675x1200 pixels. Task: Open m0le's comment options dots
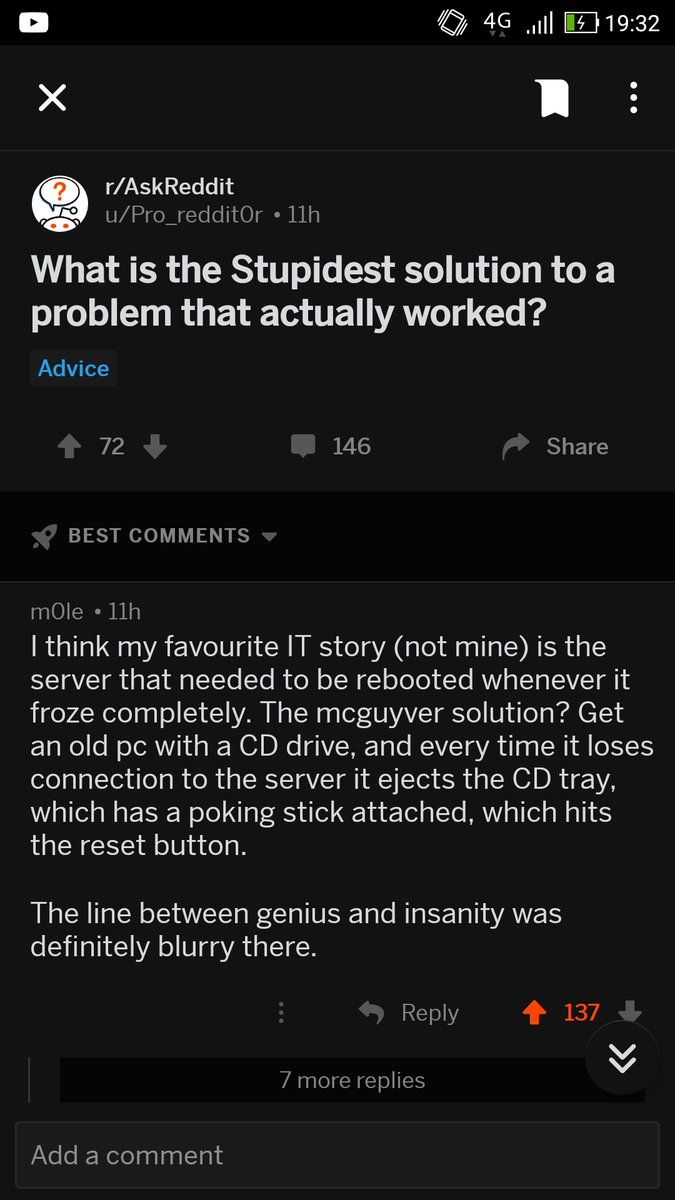[x=281, y=1013]
